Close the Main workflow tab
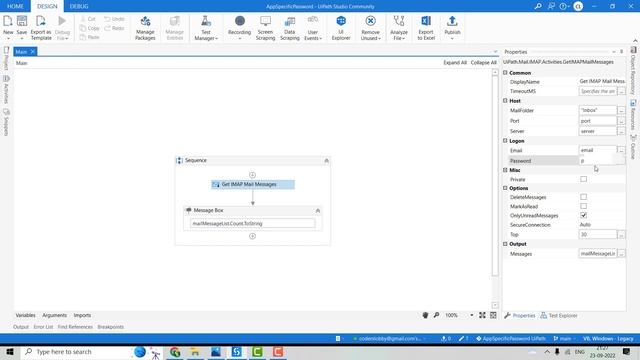This screenshot has width=640, height=360. click(33, 51)
